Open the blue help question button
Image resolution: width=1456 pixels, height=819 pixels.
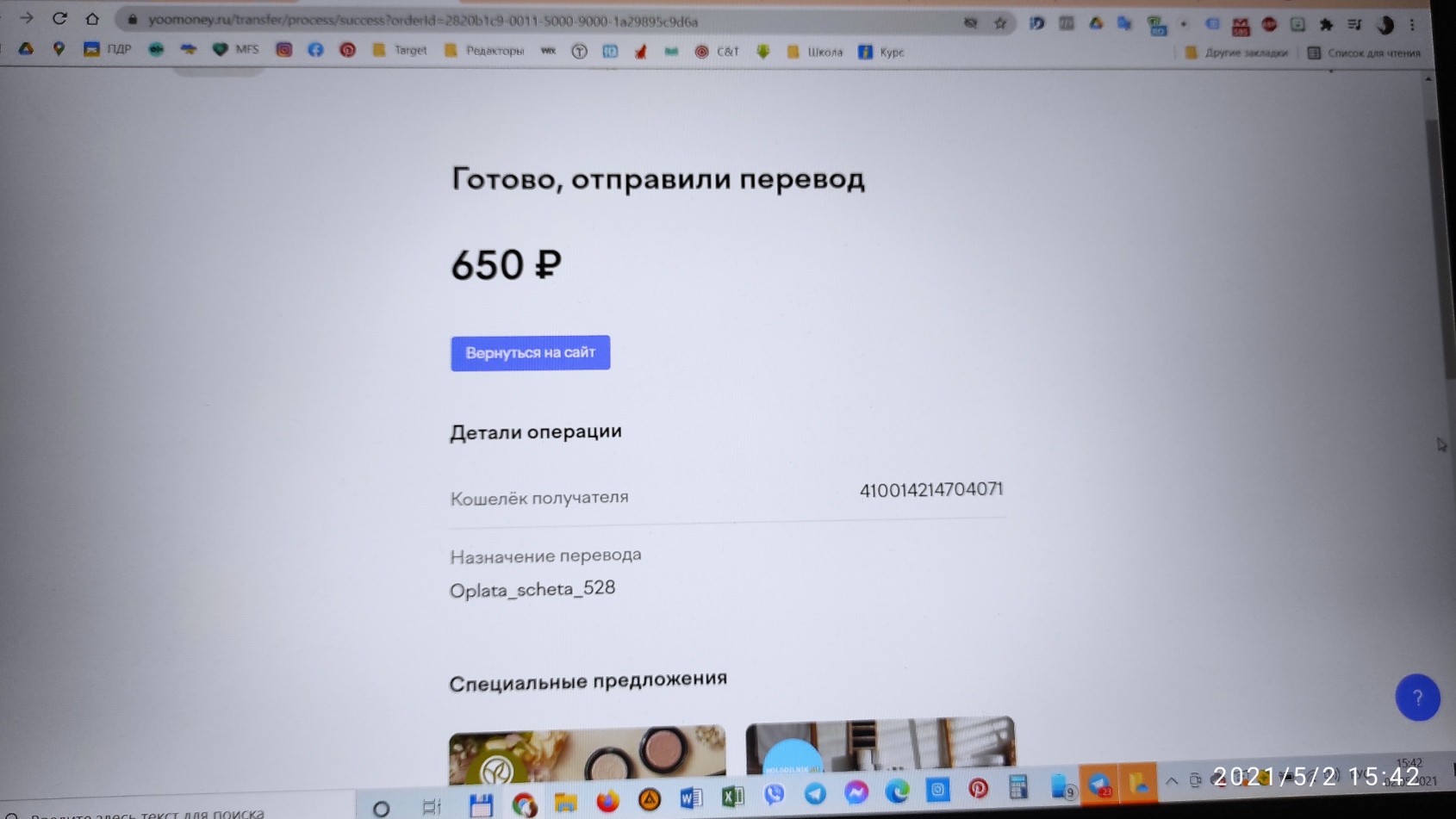coord(1417,698)
